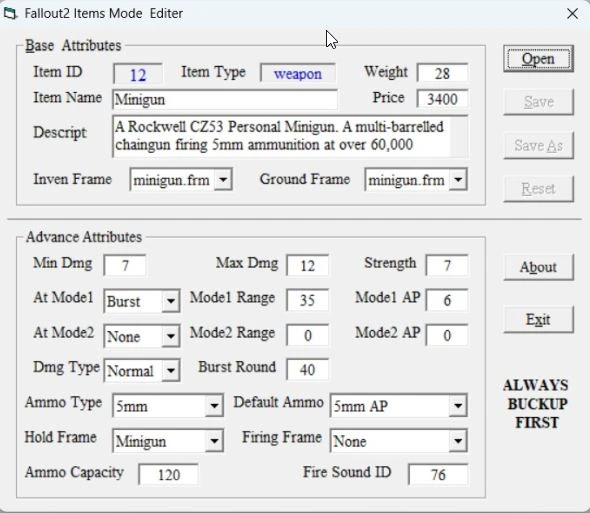Expand the Ground Frame dropdown arrow
Viewport: 590px width, 513px height.
click(x=458, y=180)
